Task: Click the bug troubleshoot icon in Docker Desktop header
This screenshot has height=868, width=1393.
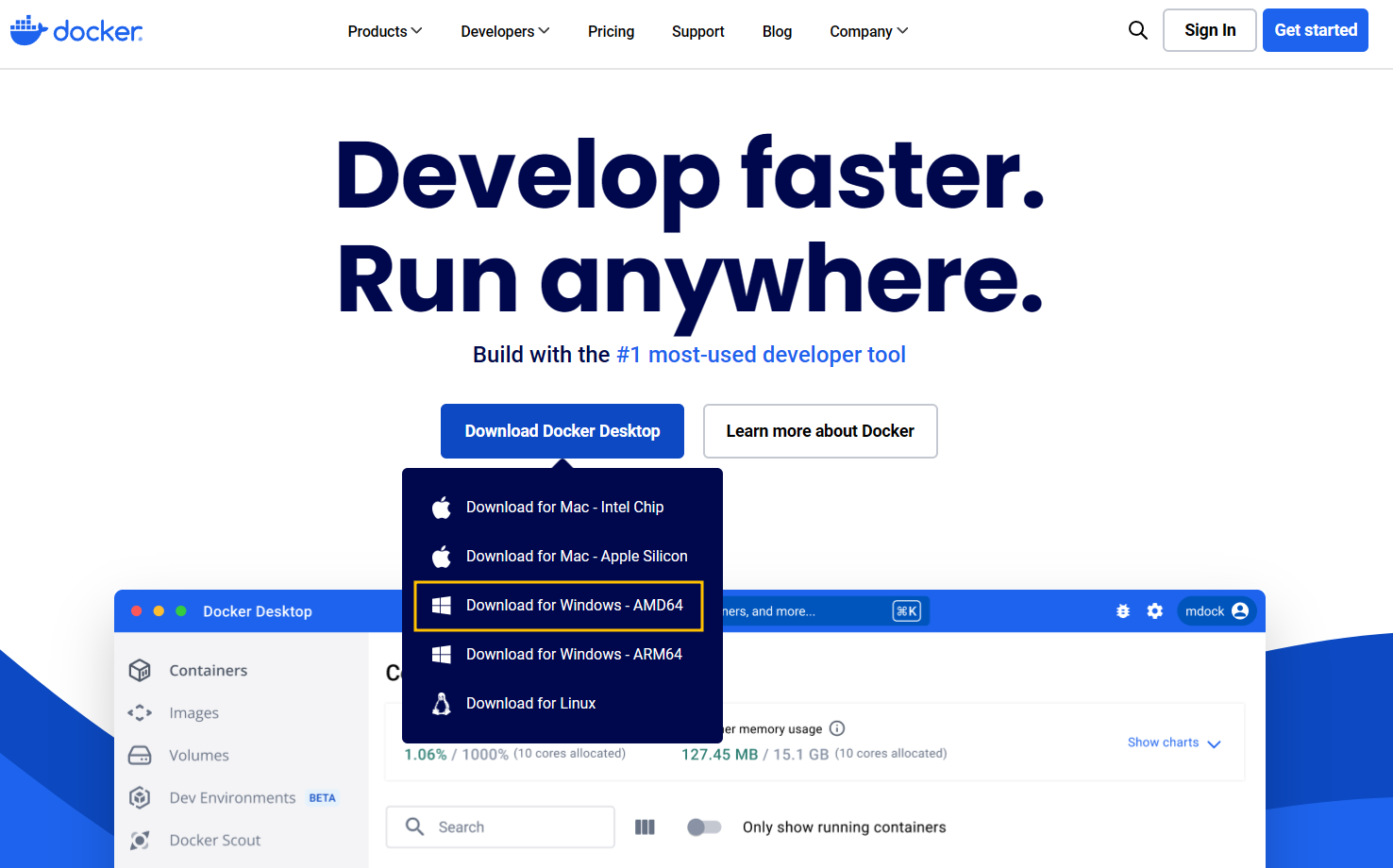Action: click(x=1123, y=611)
